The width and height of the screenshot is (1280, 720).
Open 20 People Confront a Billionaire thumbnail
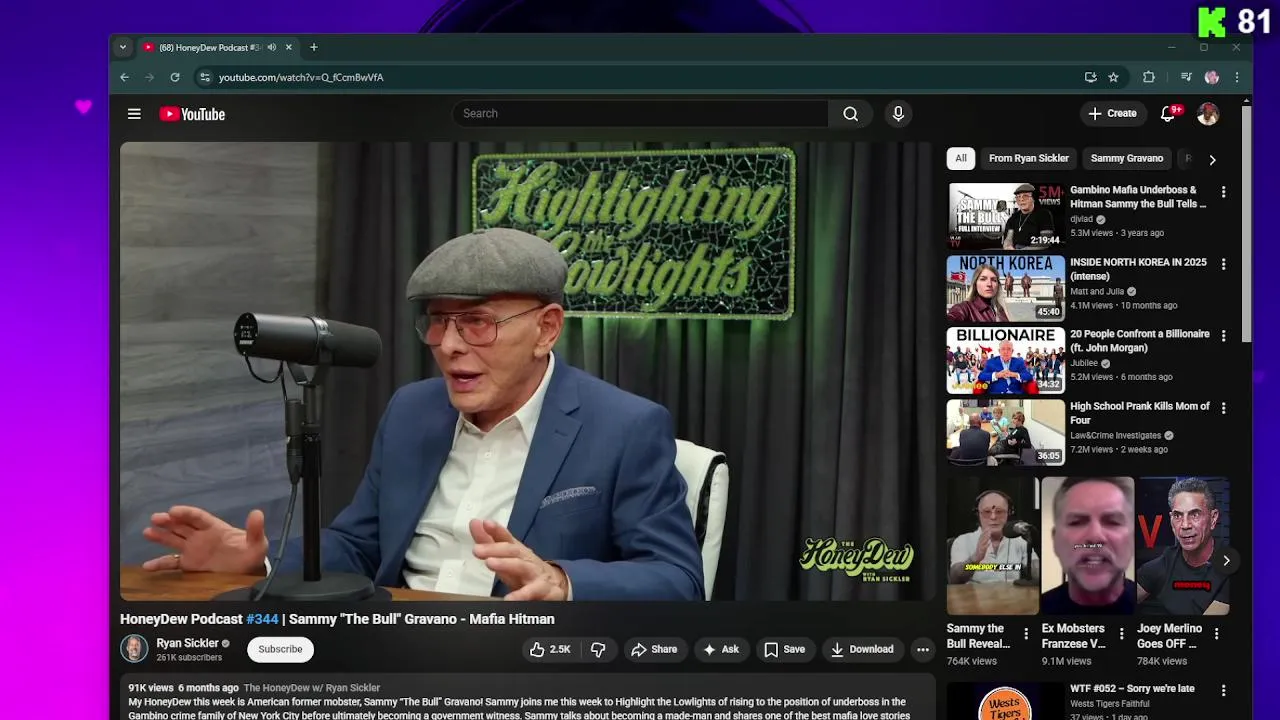click(1006, 359)
